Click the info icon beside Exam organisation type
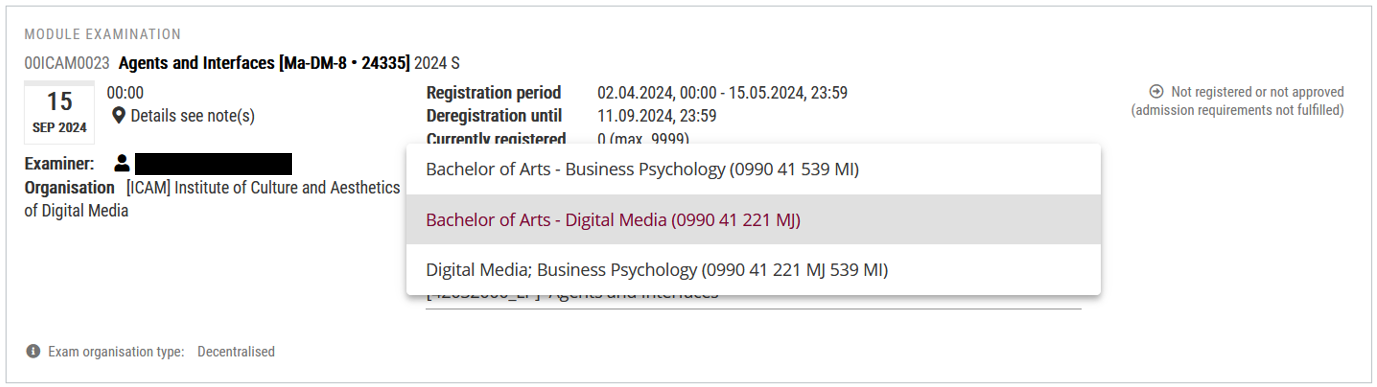Image resolution: width=1377 pixels, height=387 pixels. pyautogui.click(x=33, y=351)
